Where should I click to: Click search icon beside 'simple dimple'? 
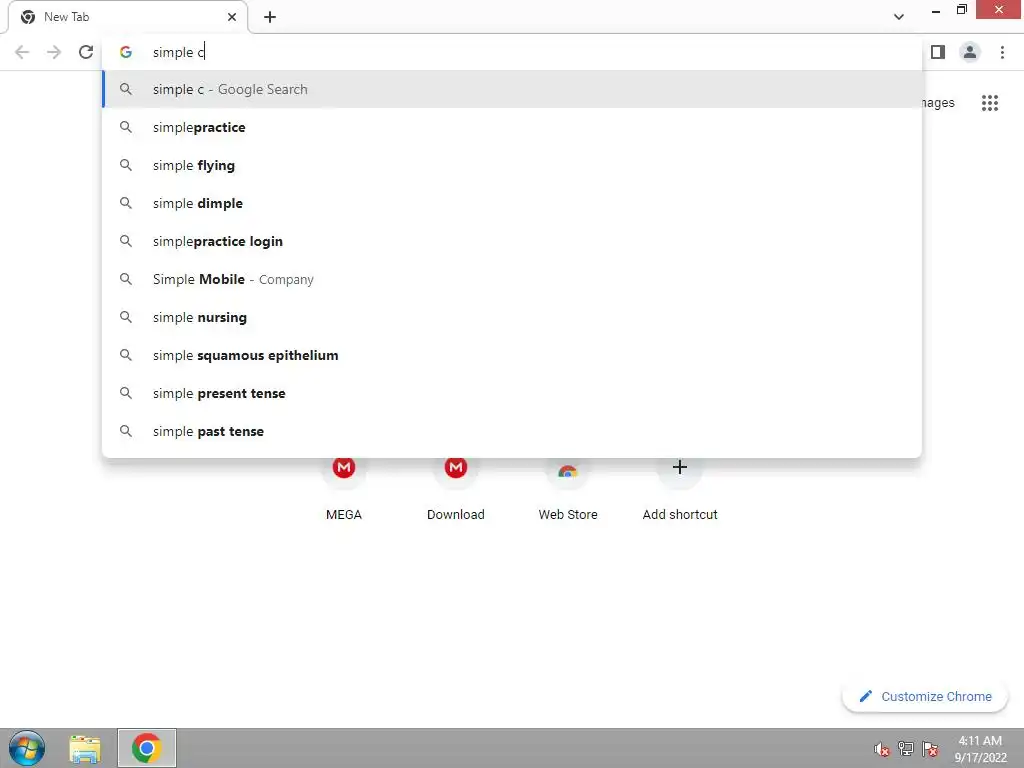[126, 203]
